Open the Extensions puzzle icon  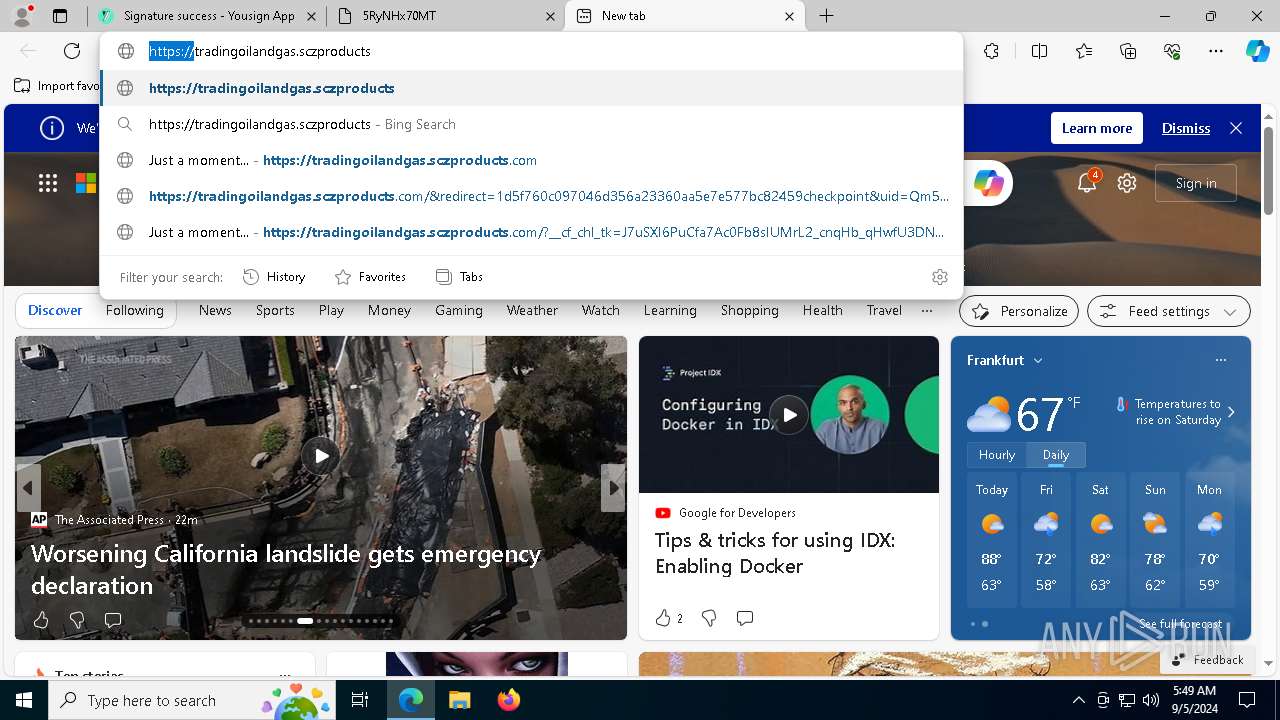[x=991, y=51]
